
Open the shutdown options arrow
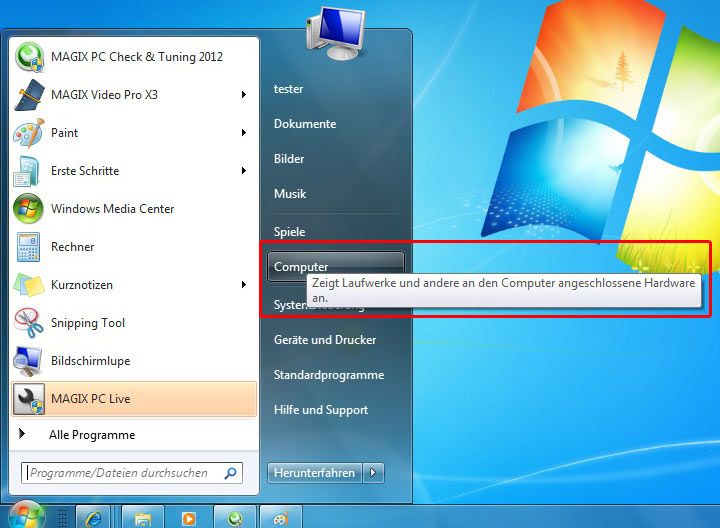[373, 472]
